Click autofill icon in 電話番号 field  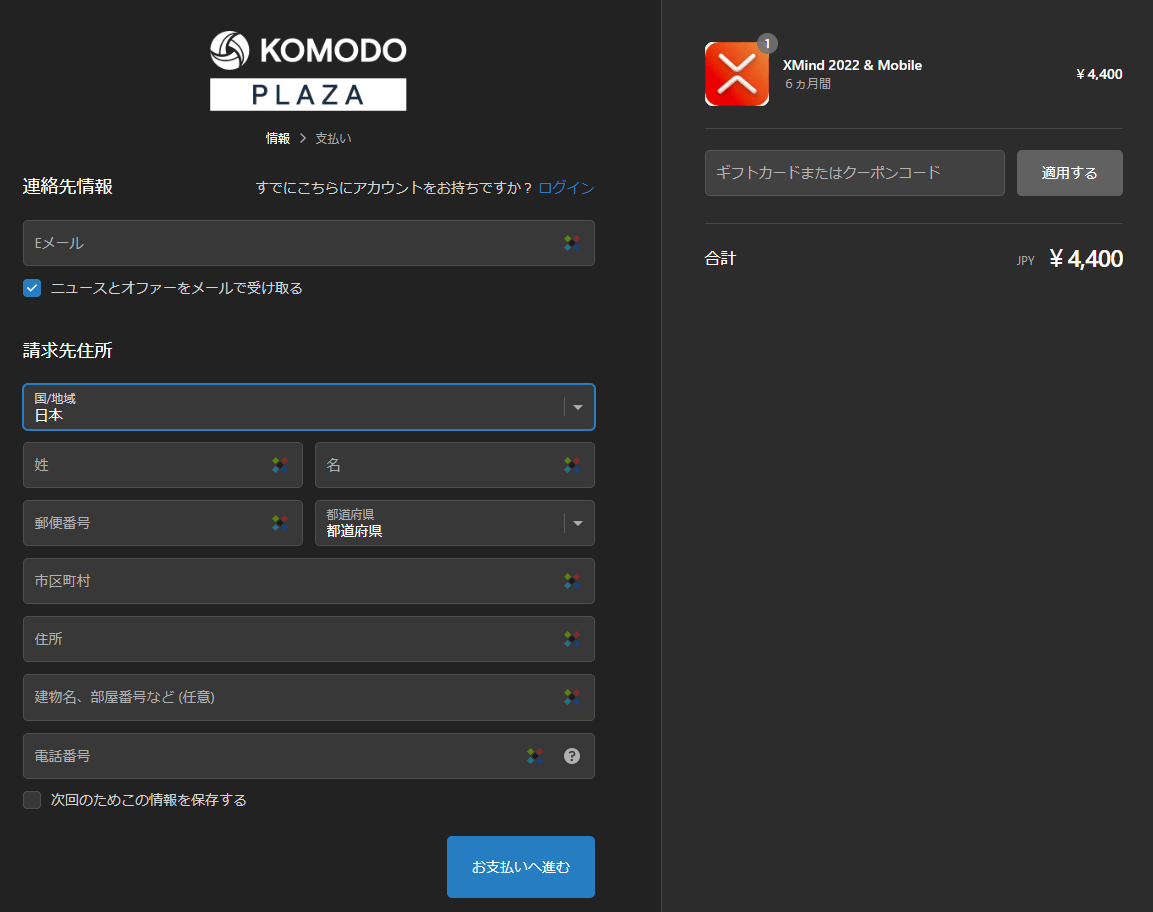(x=535, y=756)
